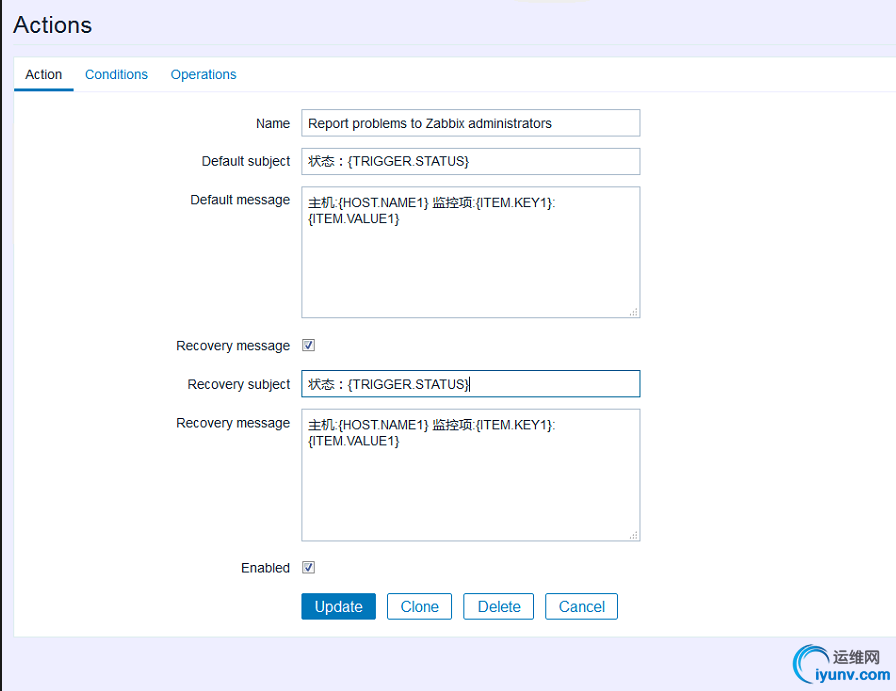Switch to the Action tab

[43, 75]
